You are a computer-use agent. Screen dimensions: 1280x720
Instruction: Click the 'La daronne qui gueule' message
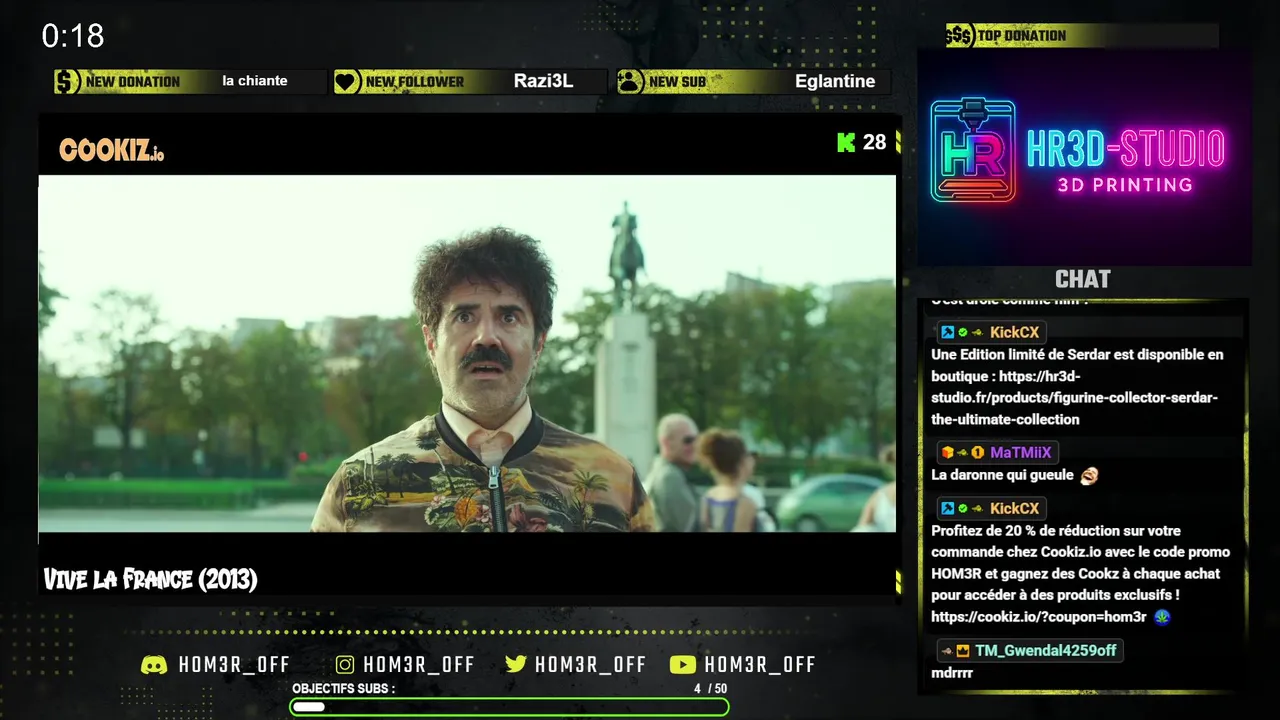pyautogui.click(x=1002, y=476)
